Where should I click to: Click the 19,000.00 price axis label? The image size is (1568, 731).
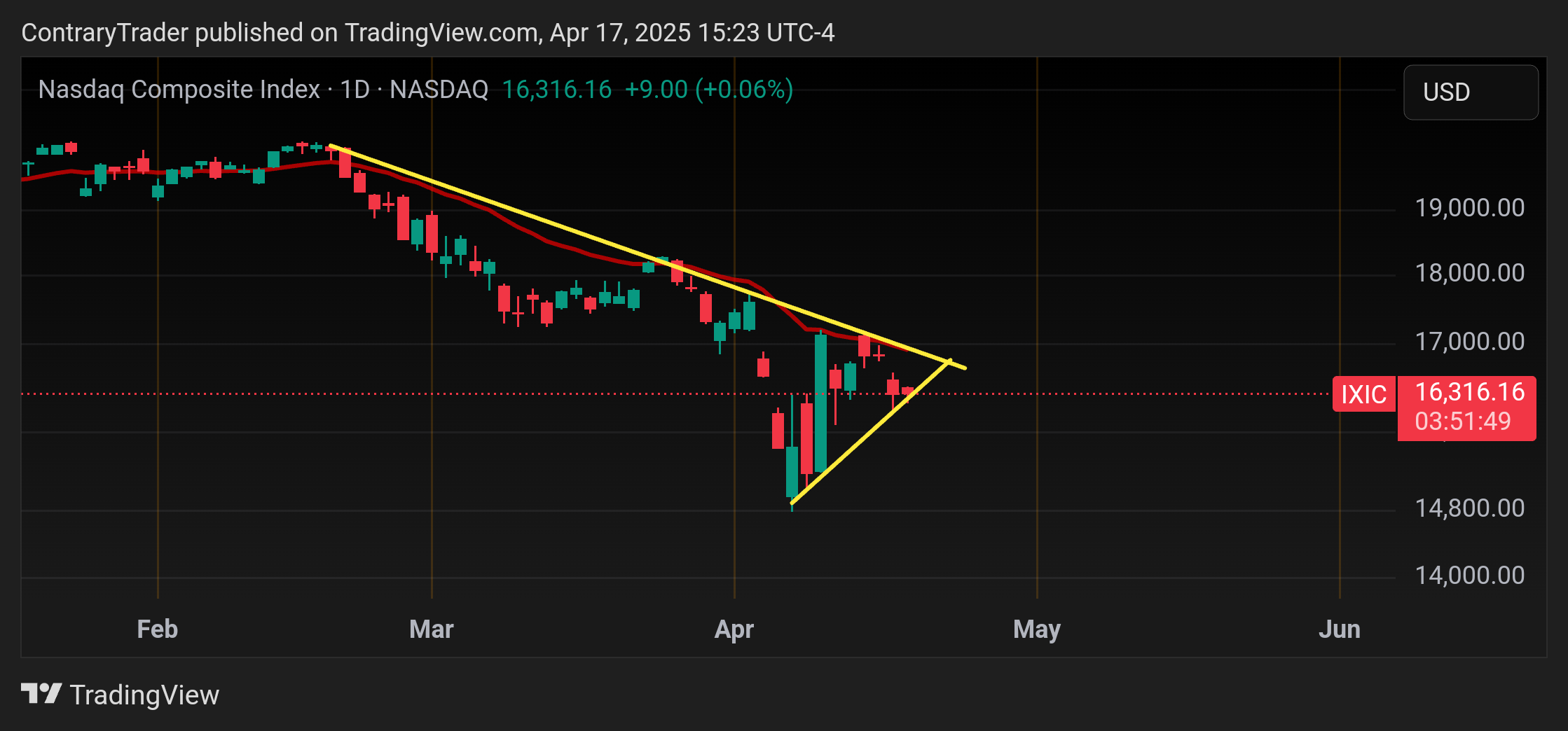pyautogui.click(x=1470, y=208)
